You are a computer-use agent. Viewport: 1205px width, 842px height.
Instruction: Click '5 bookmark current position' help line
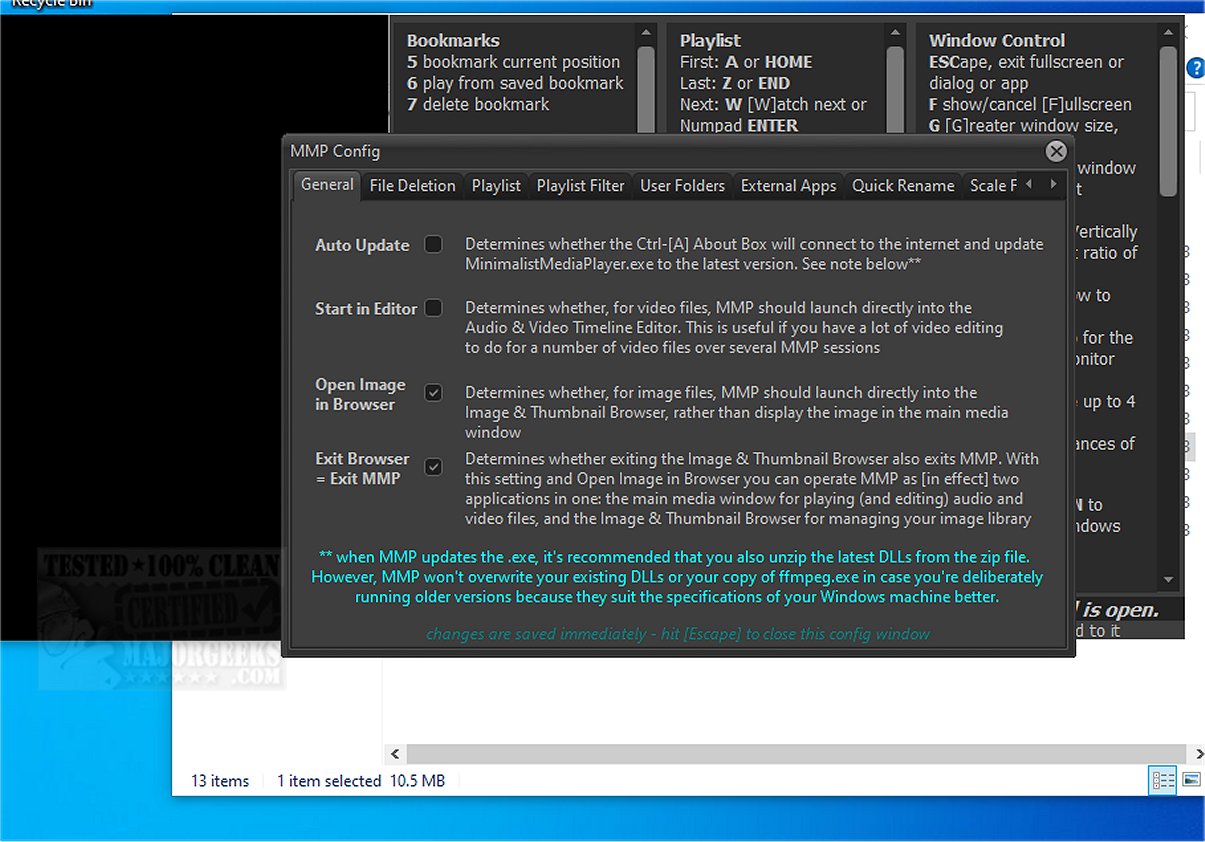pos(513,62)
